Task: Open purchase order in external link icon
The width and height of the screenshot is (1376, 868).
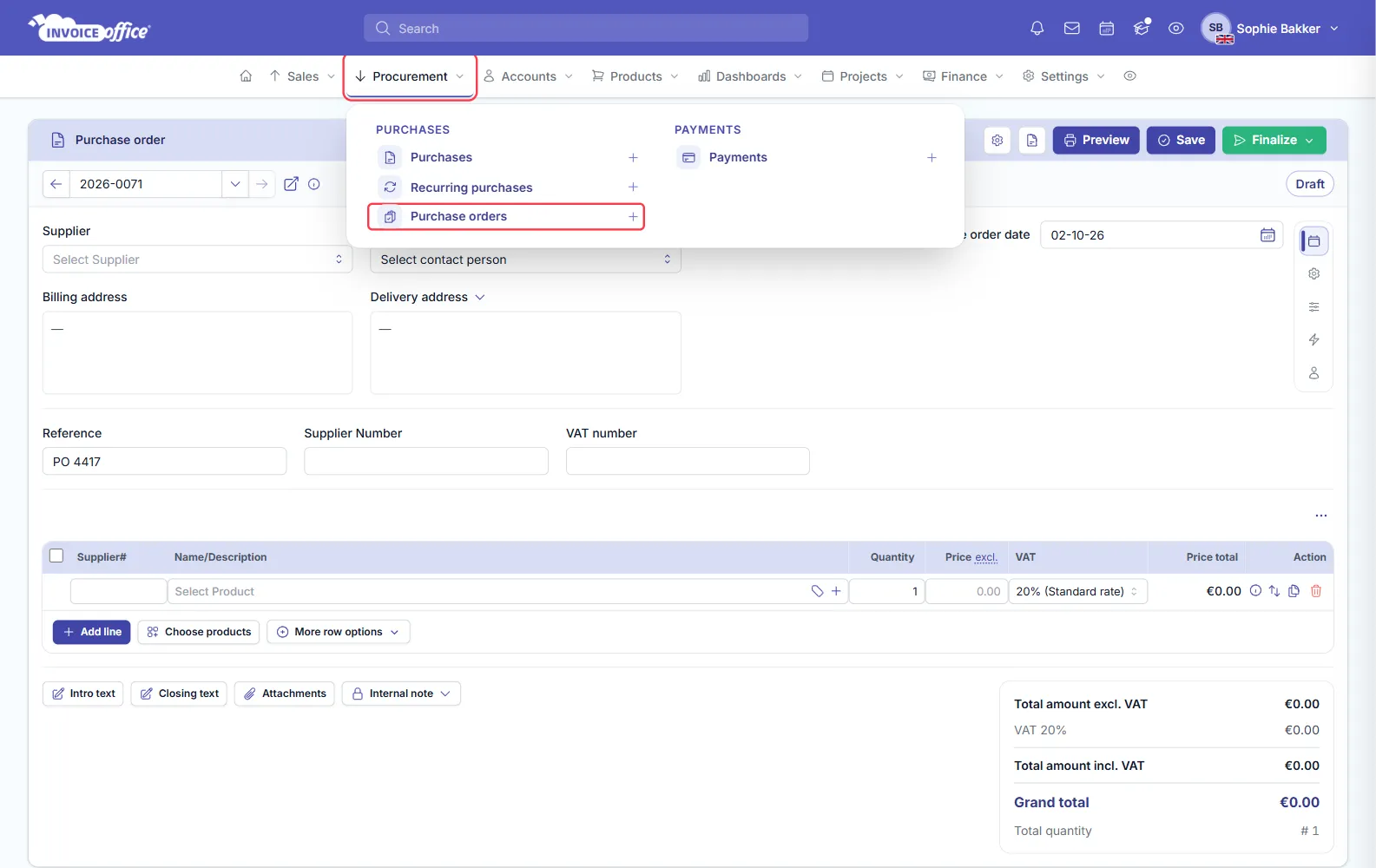Action: tap(291, 184)
